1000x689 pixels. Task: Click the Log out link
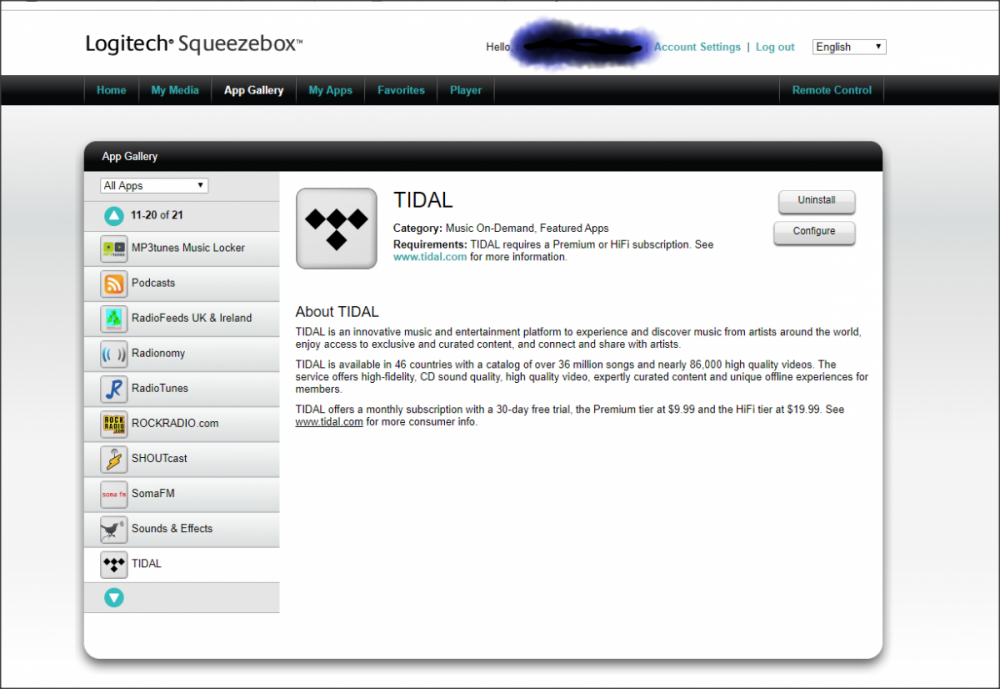tap(775, 47)
